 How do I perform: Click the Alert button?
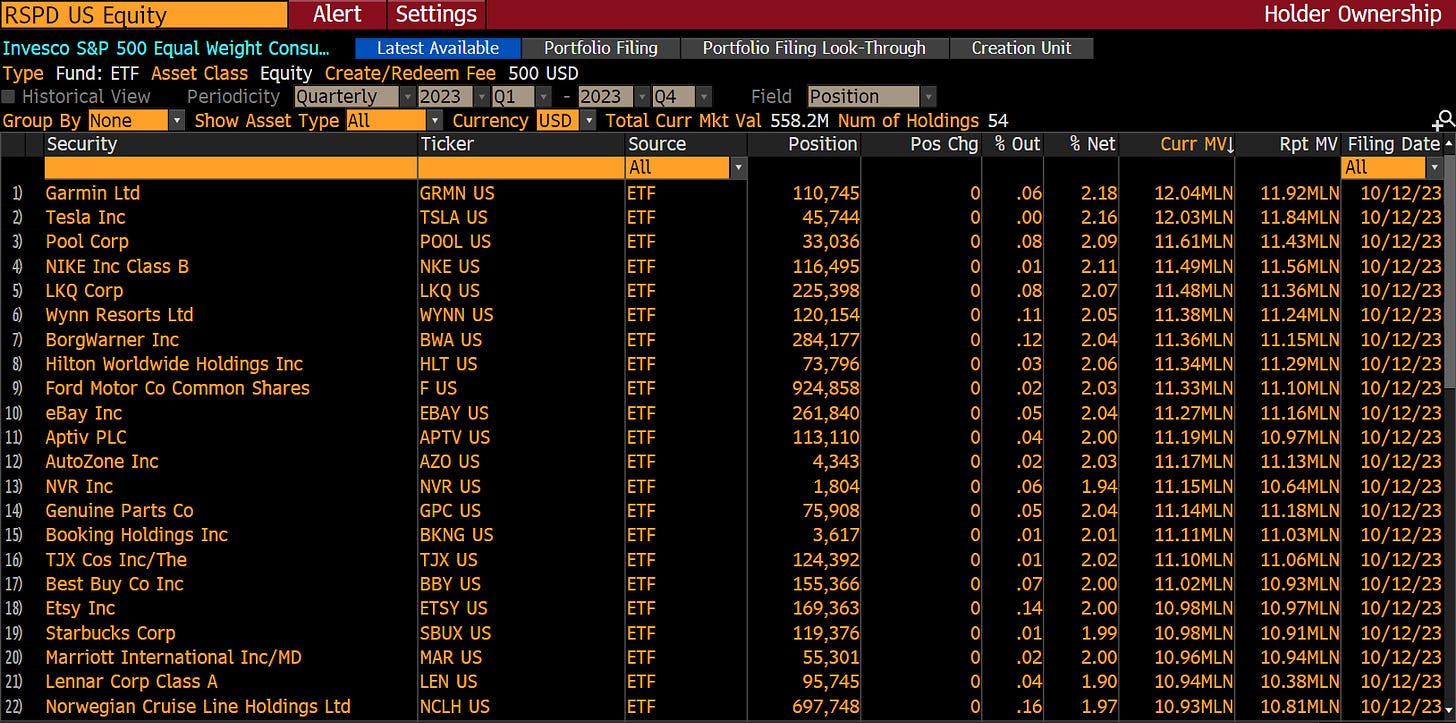tap(337, 14)
